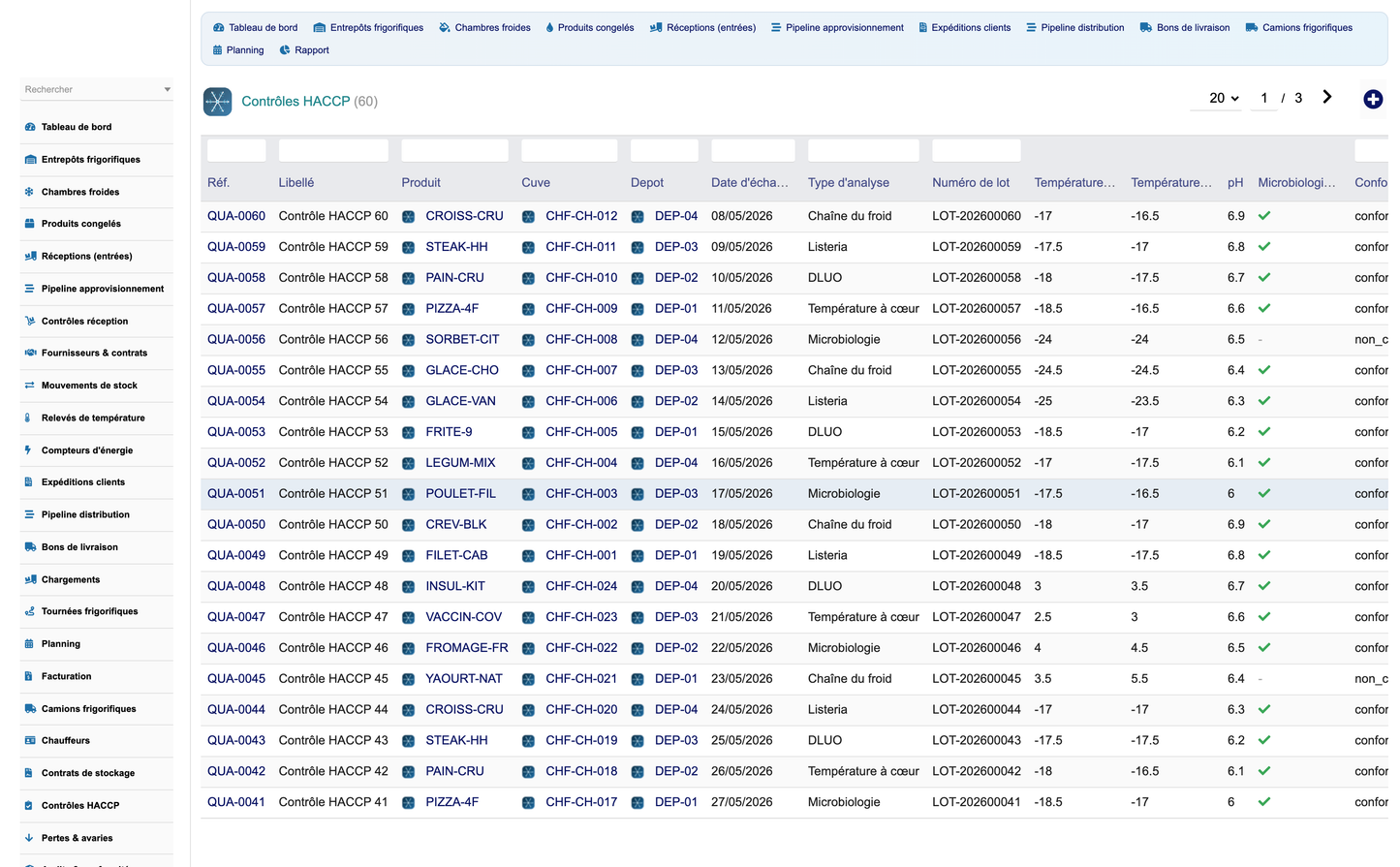Open Réceptions (entrées) sidebar icon
Image resolution: width=1400 pixels, height=867 pixels.
tap(29, 257)
